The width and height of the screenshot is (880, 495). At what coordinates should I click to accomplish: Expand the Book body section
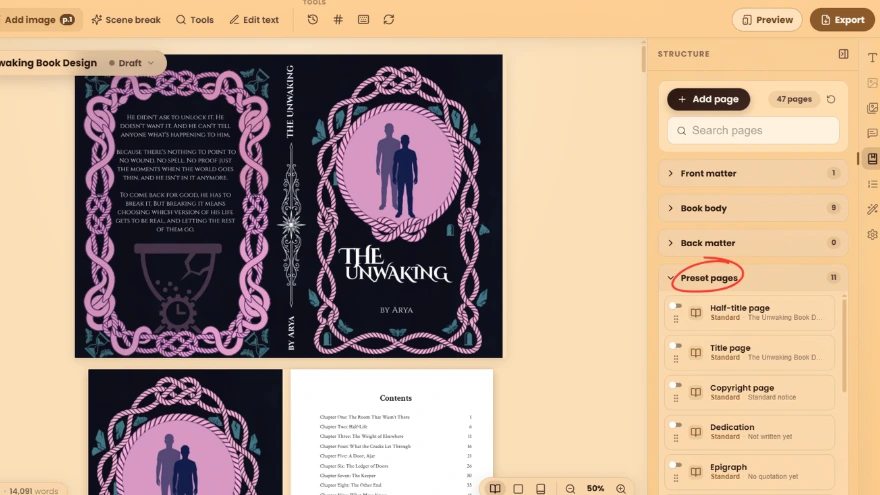[753, 208]
